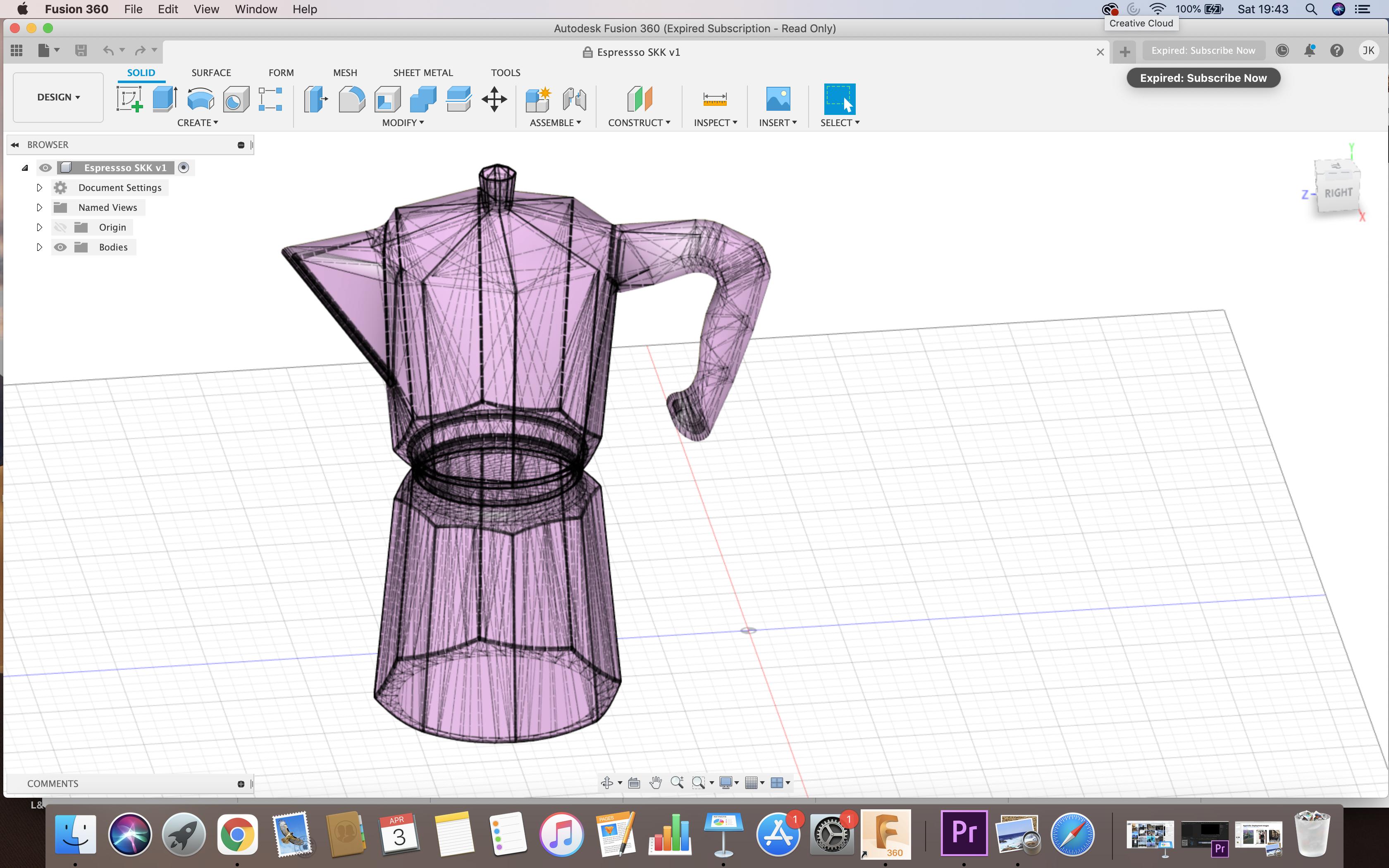The width and height of the screenshot is (1389, 868).
Task: Click the Insert Decal image icon
Action: coord(778,99)
